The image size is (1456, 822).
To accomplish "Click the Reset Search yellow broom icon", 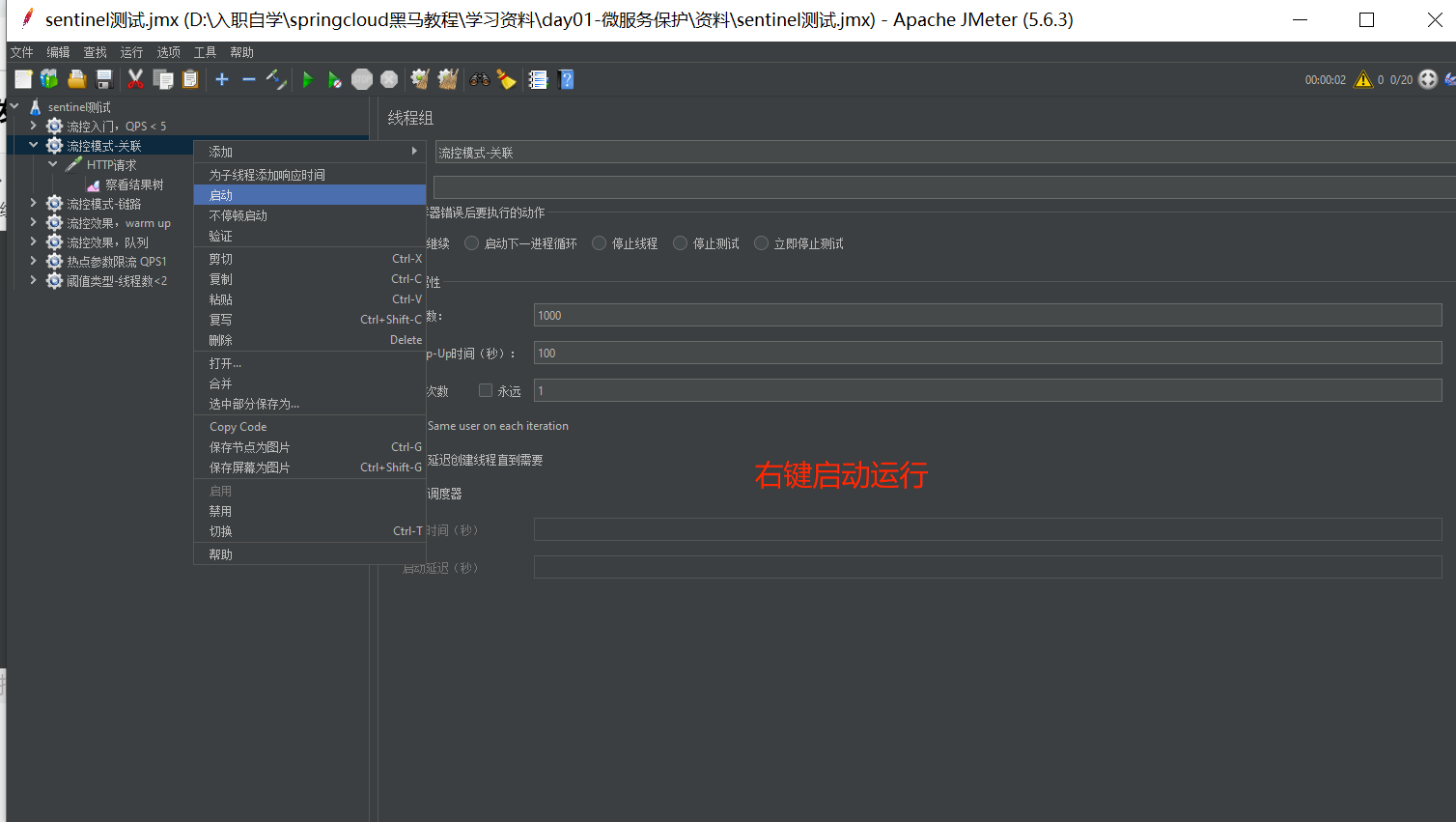I will 506,79.
